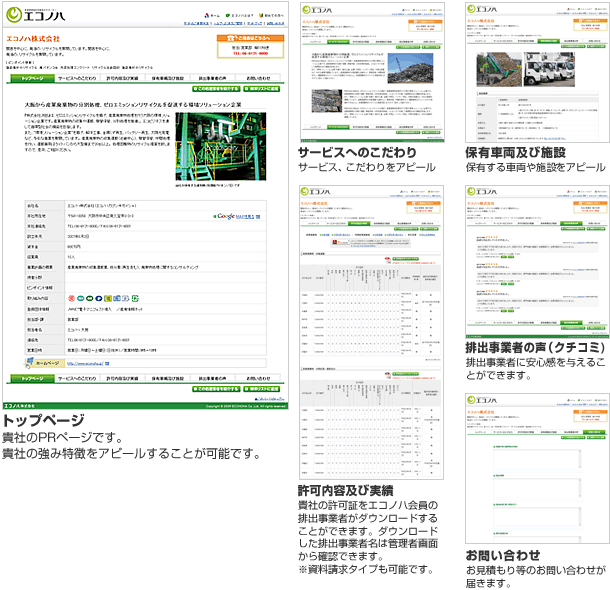This screenshot has height=590, width=610.
Task: Click the red circular icon in the company table
Action: (x=71, y=298)
